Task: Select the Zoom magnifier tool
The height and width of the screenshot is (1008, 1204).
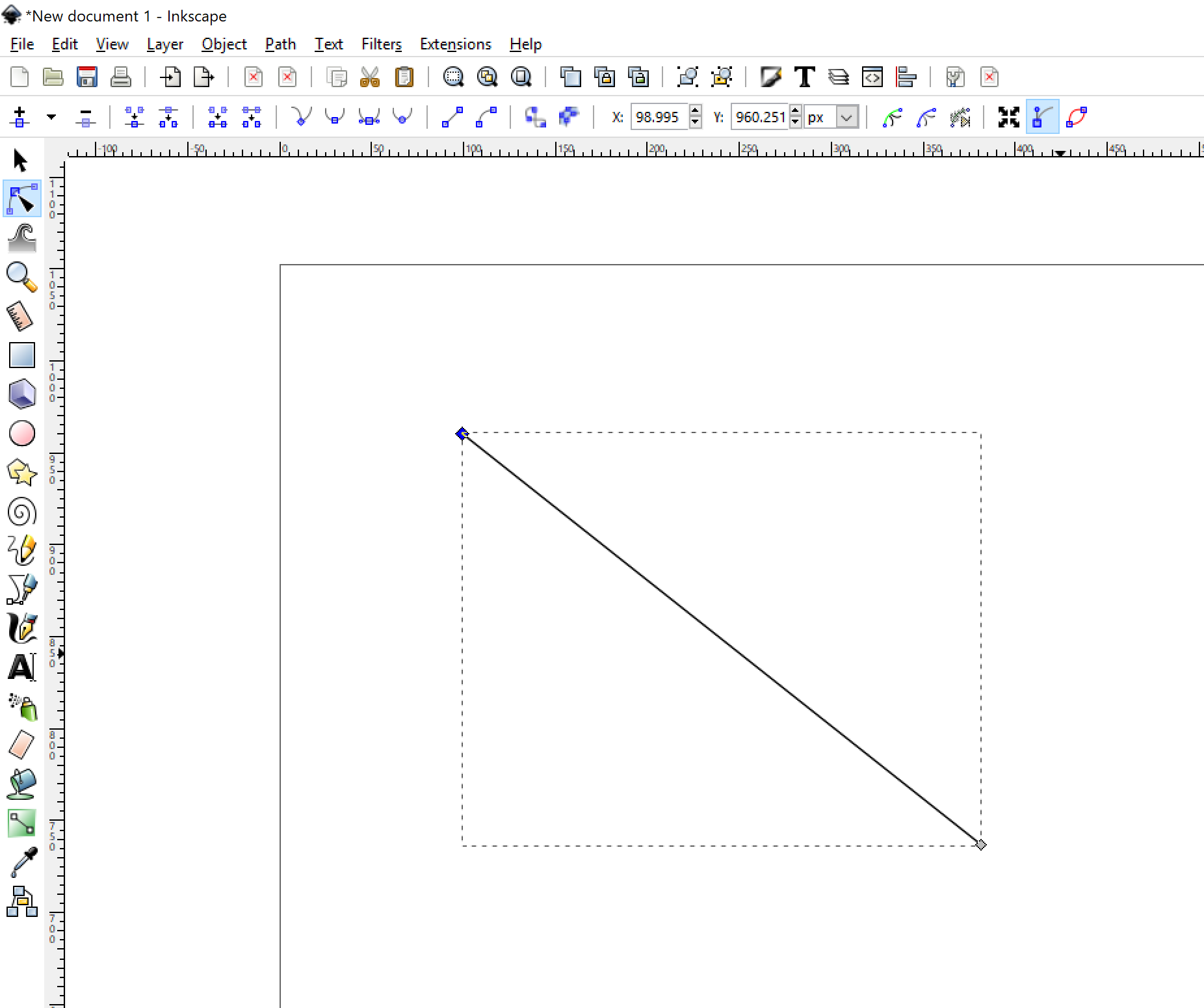Action: pyautogui.click(x=21, y=277)
